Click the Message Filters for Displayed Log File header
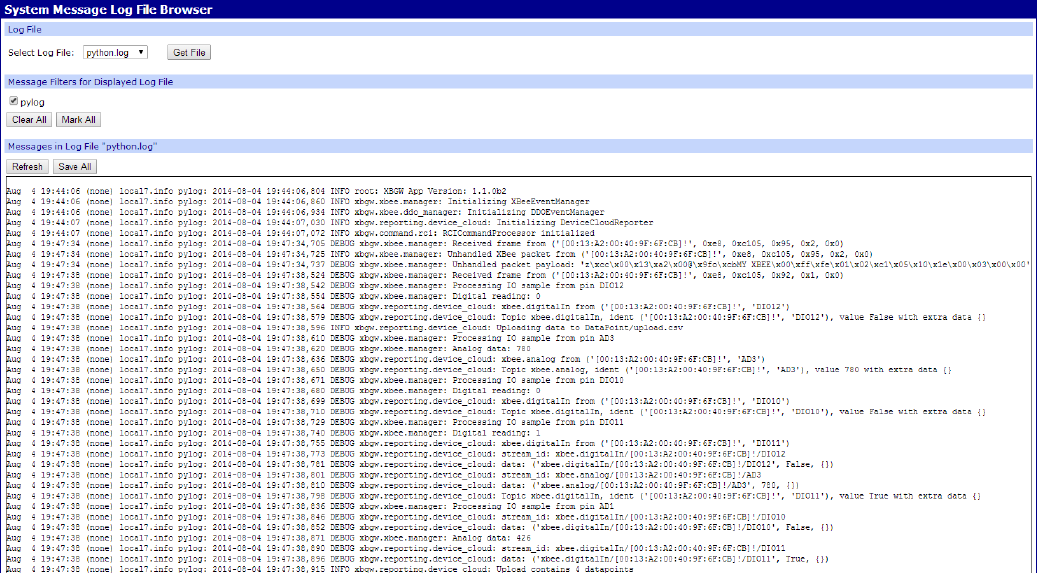This screenshot has height=573, width=1038. (x=519, y=82)
